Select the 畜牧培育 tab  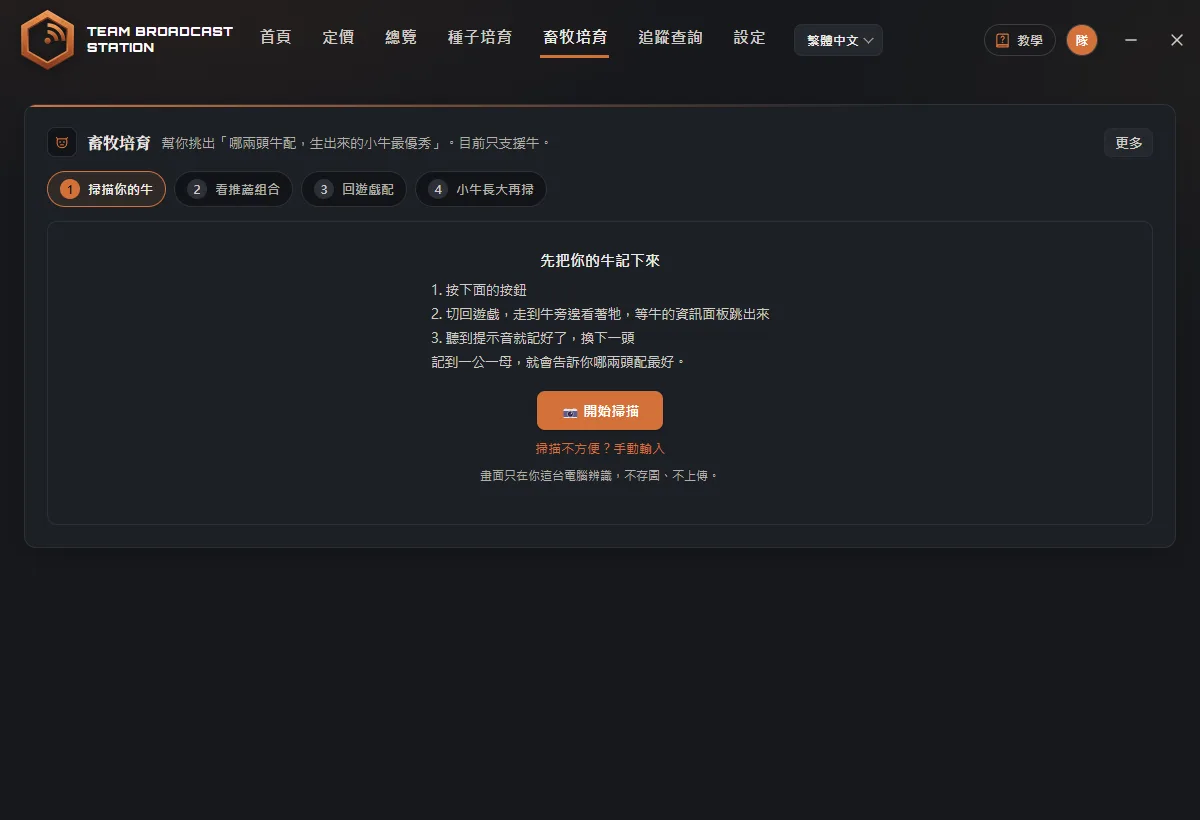click(x=575, y=38)
